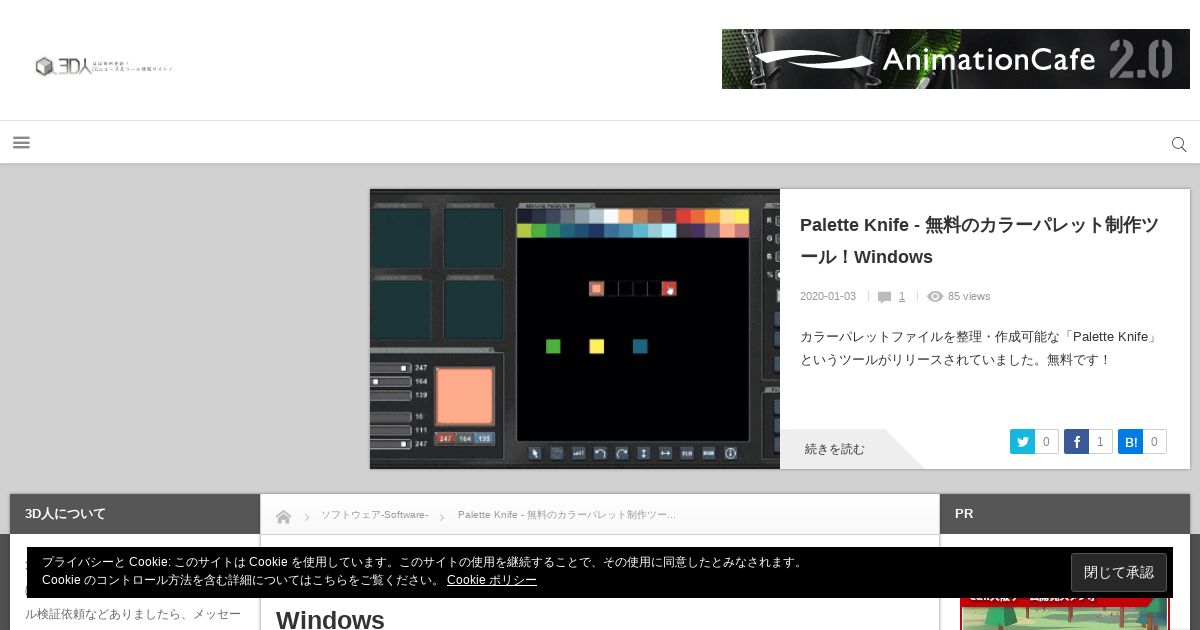Share article on Twitter
This screenshot has height=630, width=1200.
click(1022, 442)
